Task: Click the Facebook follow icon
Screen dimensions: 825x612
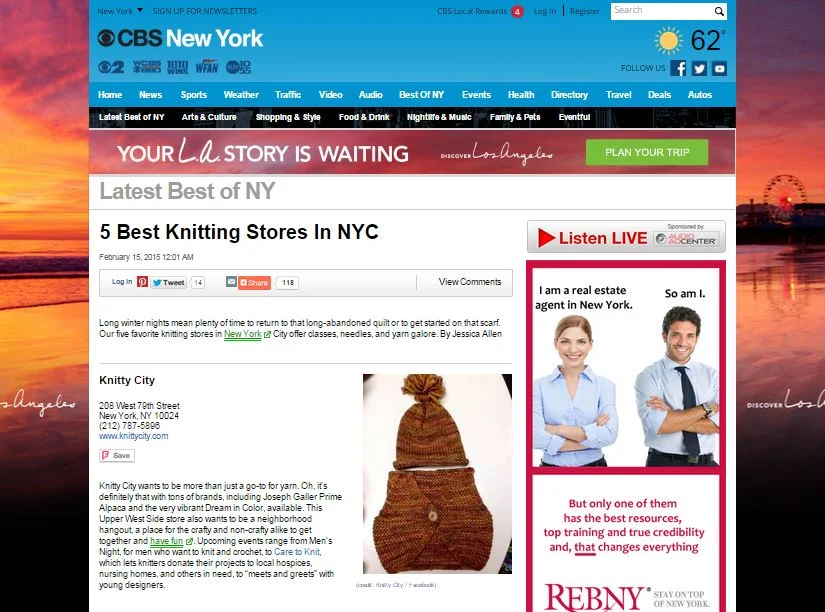Action: tap(678, 68)
